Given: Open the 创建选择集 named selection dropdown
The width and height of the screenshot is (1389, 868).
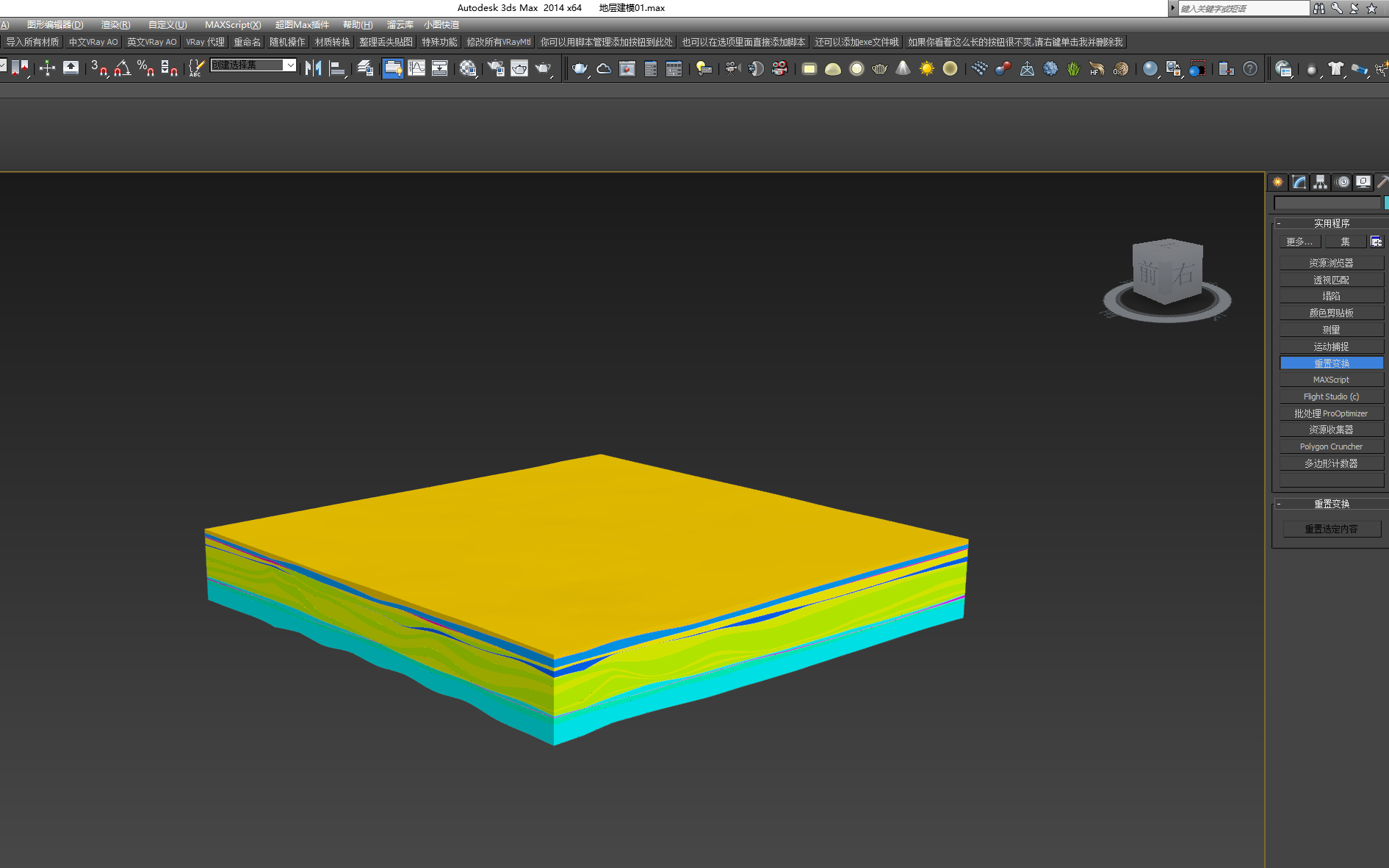Looking at the screenshot, I should pos(290,65).
